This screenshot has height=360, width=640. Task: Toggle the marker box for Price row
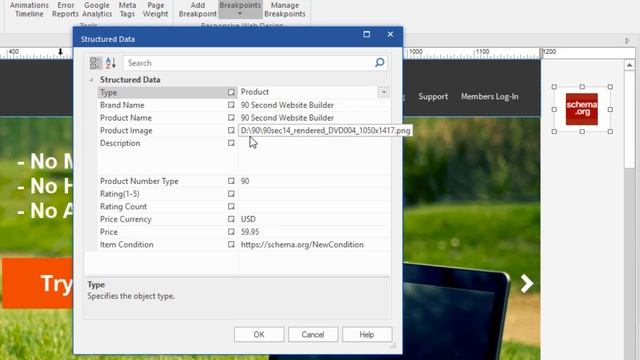point(231,231)
